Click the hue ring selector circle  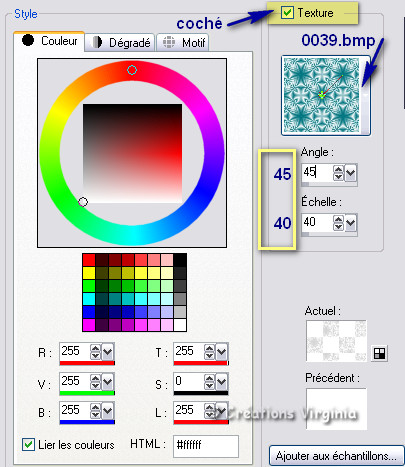(x=132, y=70)
